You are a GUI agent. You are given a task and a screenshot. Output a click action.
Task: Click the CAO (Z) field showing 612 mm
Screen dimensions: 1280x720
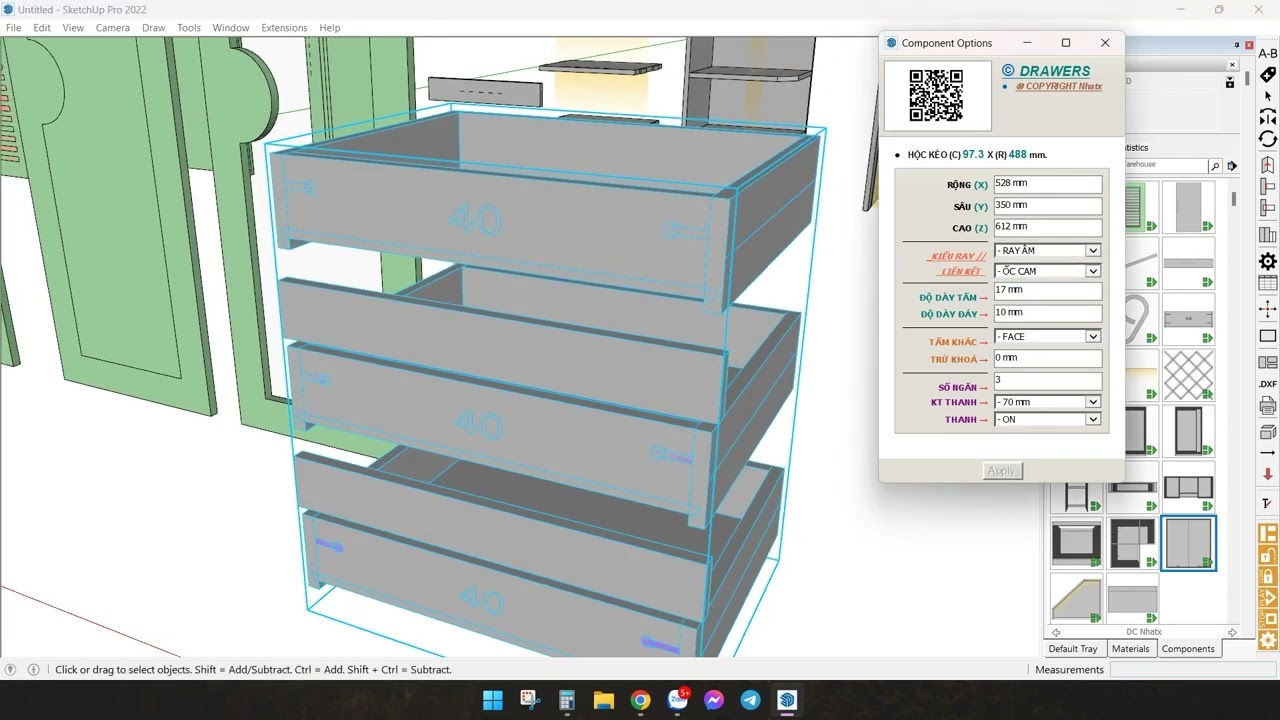pos(1048,228)
